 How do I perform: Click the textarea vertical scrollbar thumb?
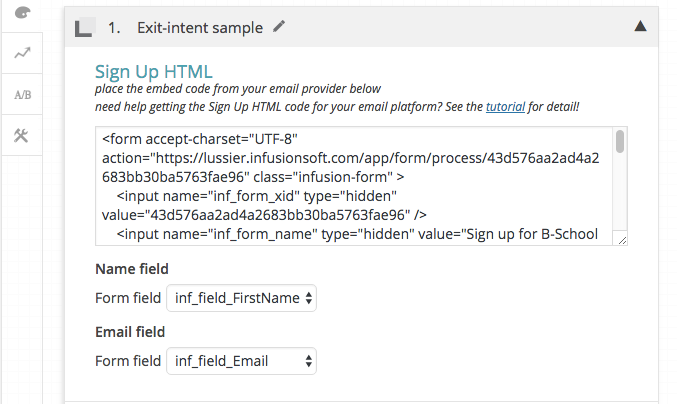click(x=620, y=142)
